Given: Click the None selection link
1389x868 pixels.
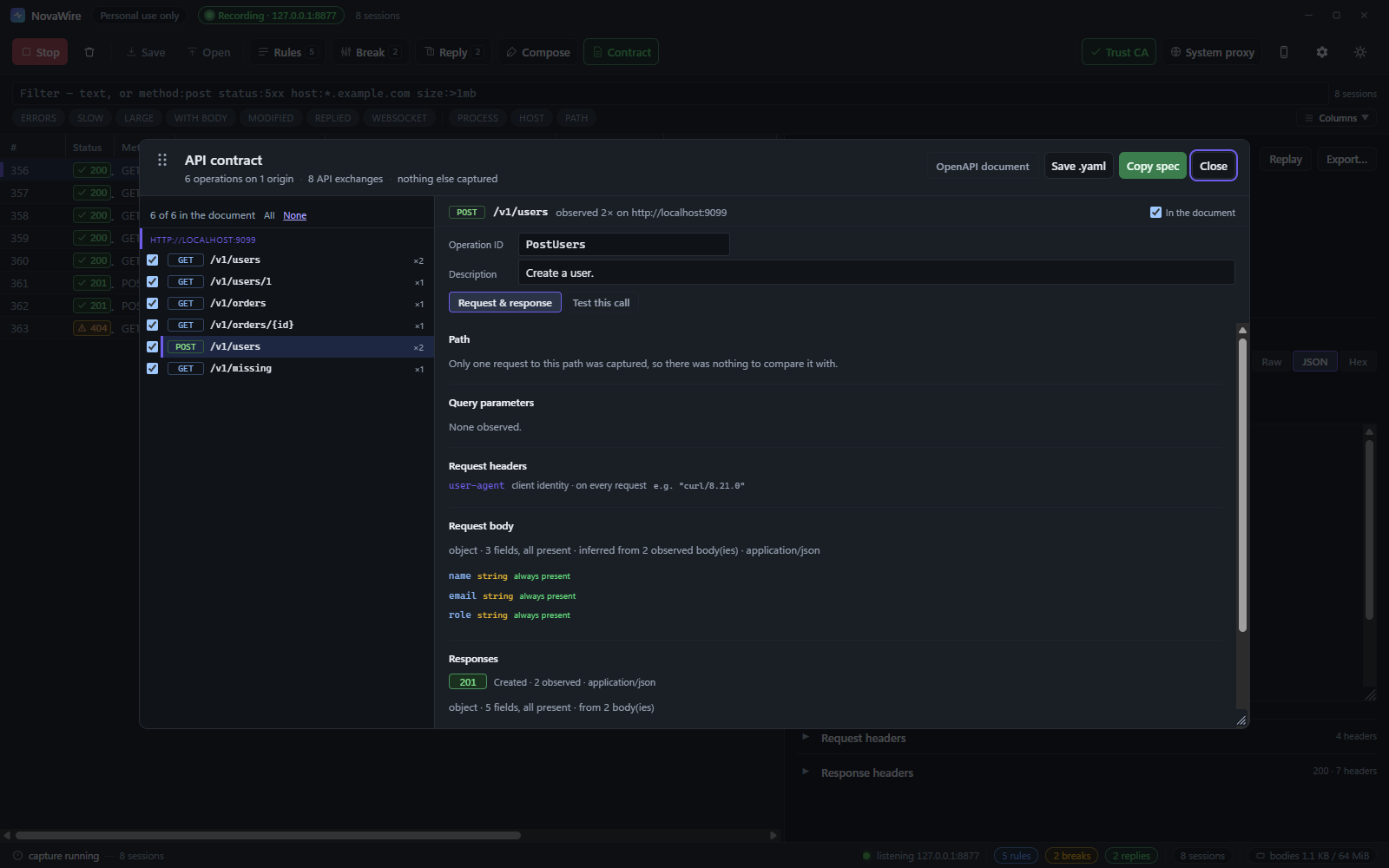Looking at the screenshot, I should point(295,215).
